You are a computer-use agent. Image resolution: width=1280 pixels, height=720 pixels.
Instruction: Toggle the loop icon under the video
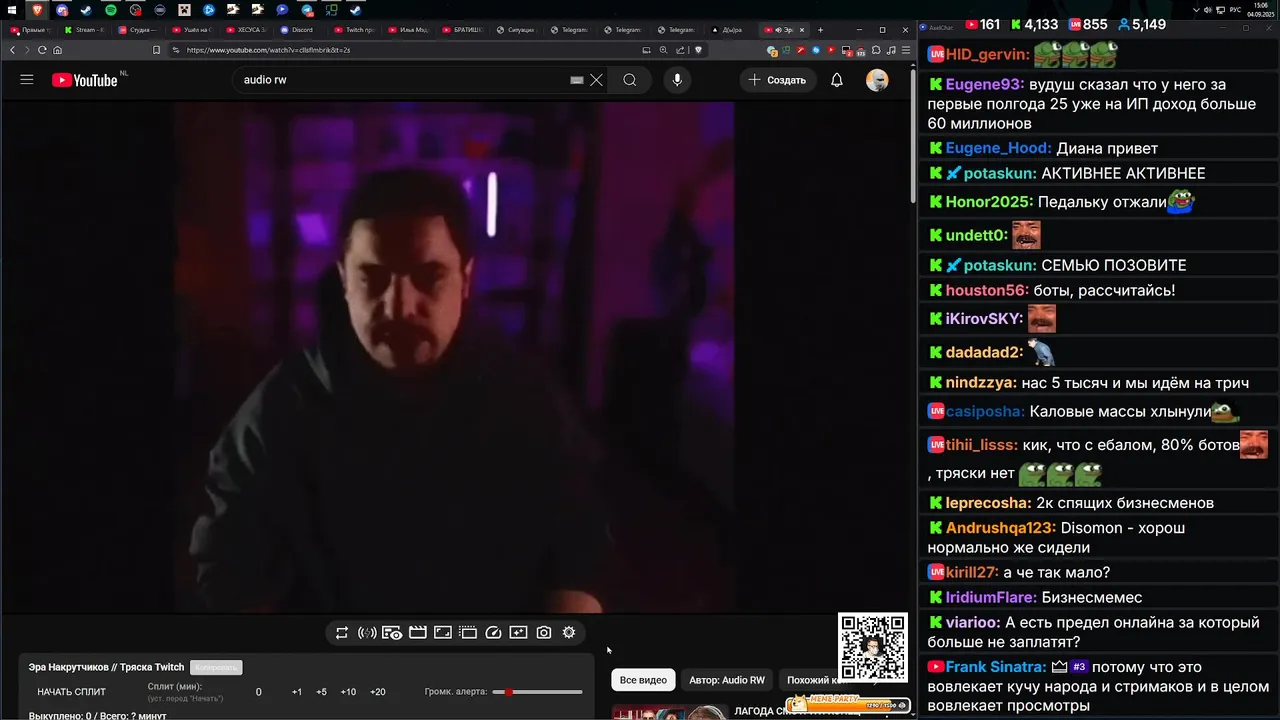tap(342, 633)
